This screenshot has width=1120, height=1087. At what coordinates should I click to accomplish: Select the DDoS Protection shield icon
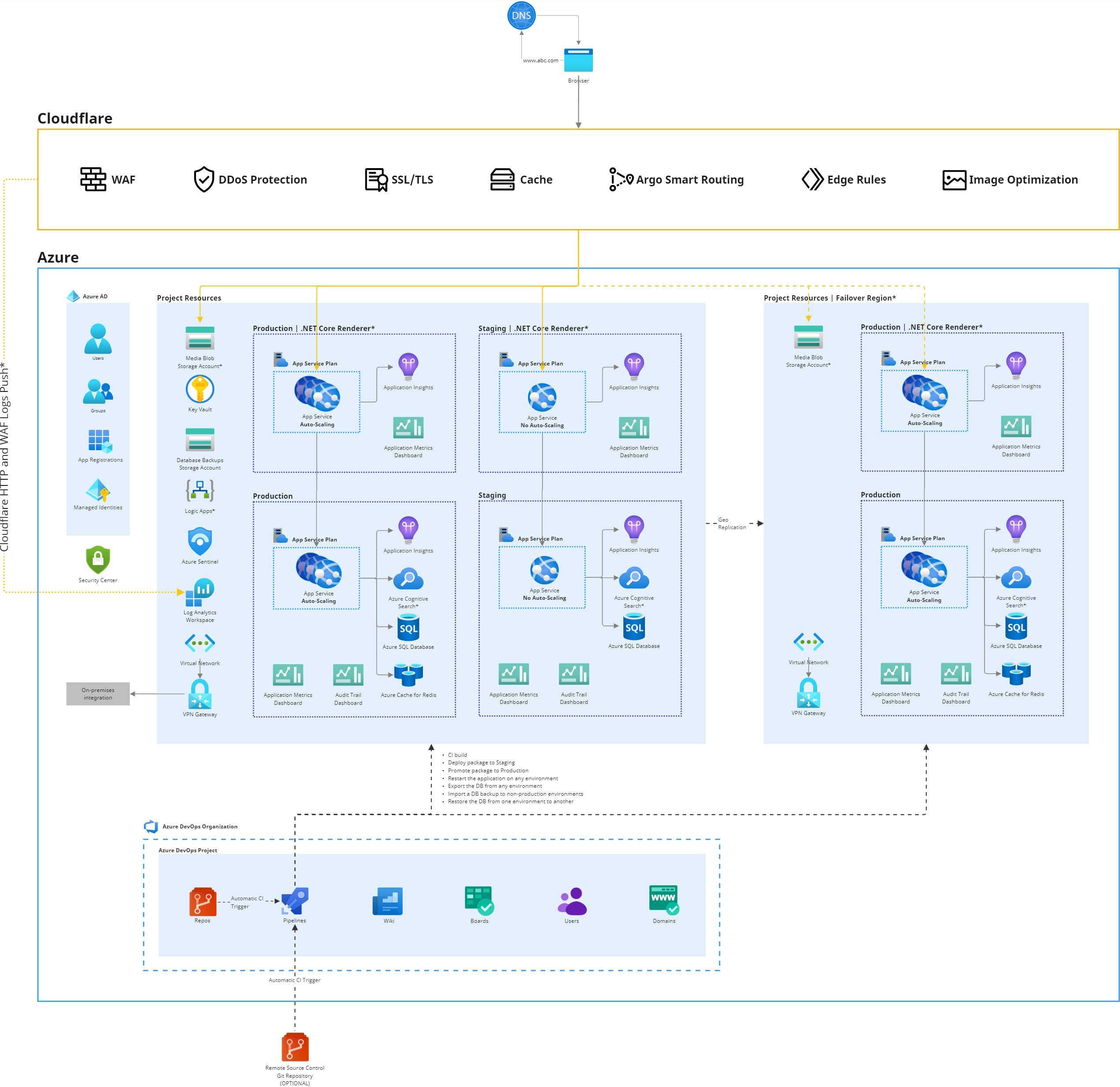point(204,179)
